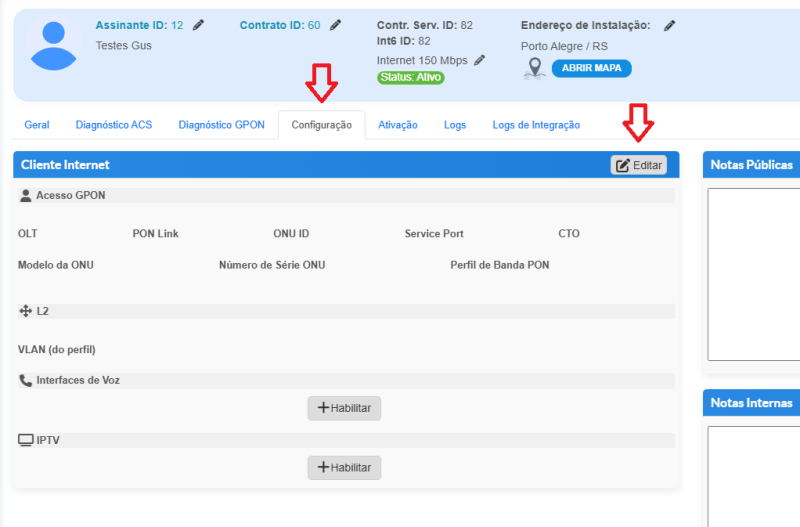Click the L2 section arrows icon
Viewport: 800px width, 527px height.
[26, 311]
